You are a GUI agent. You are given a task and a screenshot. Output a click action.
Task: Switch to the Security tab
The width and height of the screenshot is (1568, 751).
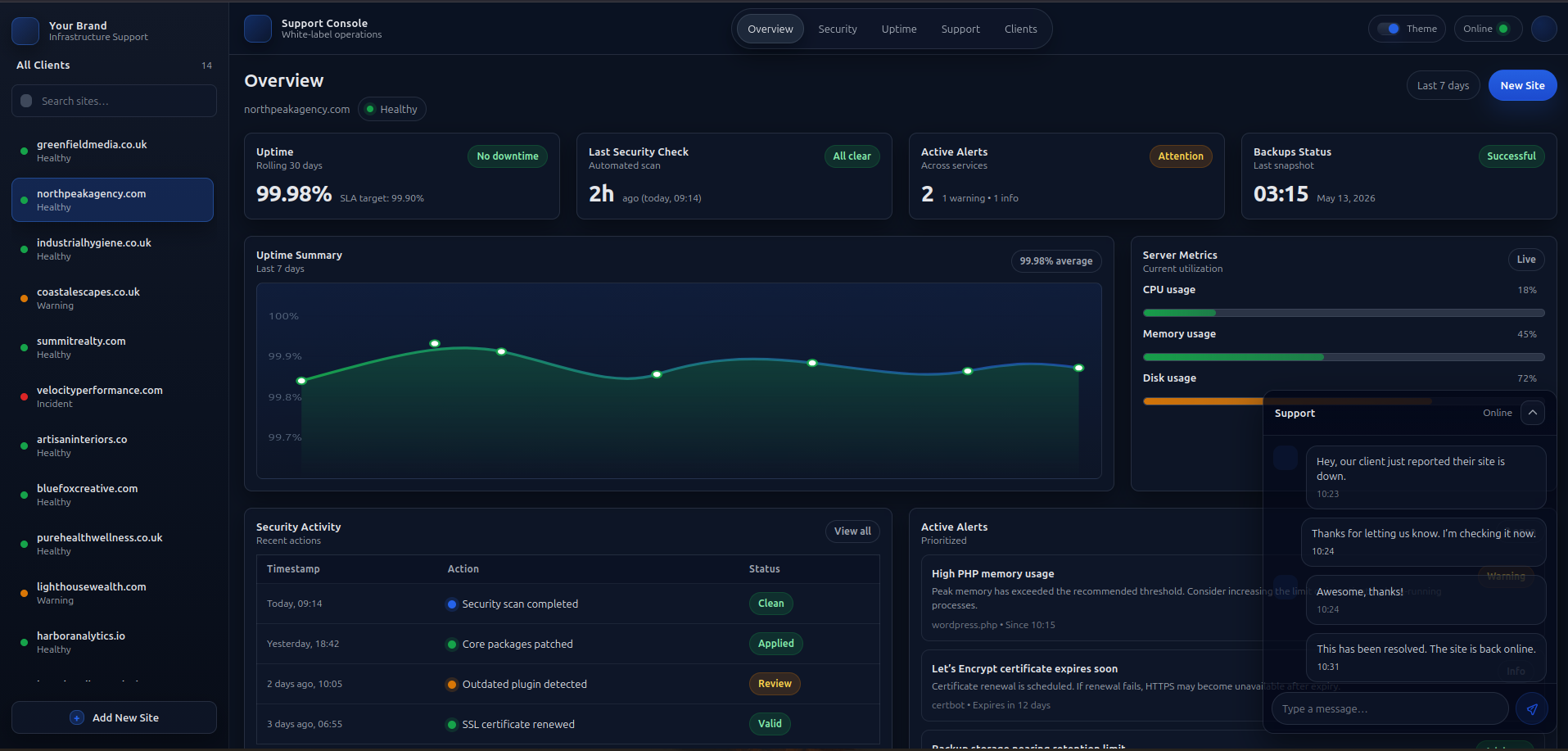[x=838, y=29]
